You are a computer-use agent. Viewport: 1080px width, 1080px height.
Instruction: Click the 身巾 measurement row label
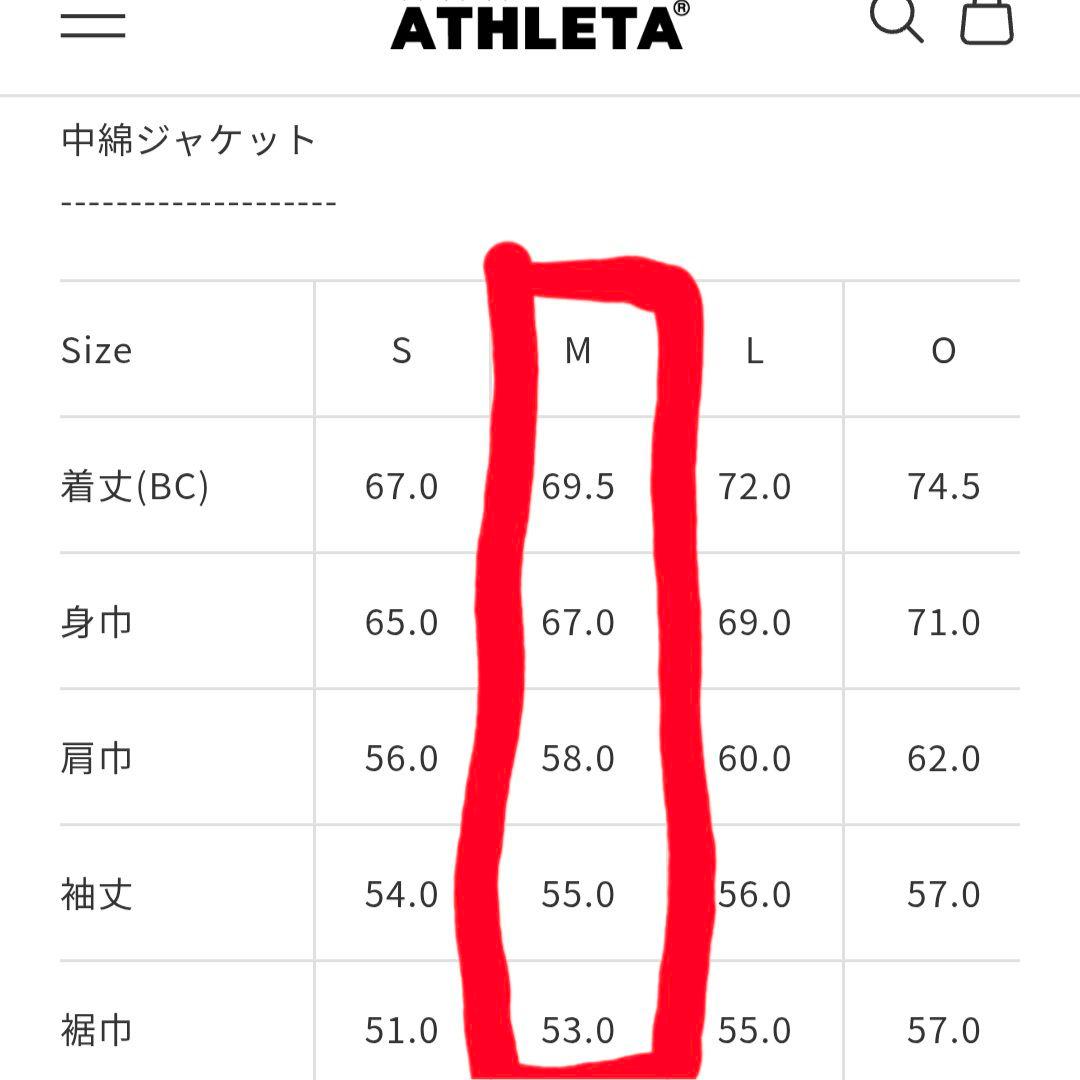[96, 622]
